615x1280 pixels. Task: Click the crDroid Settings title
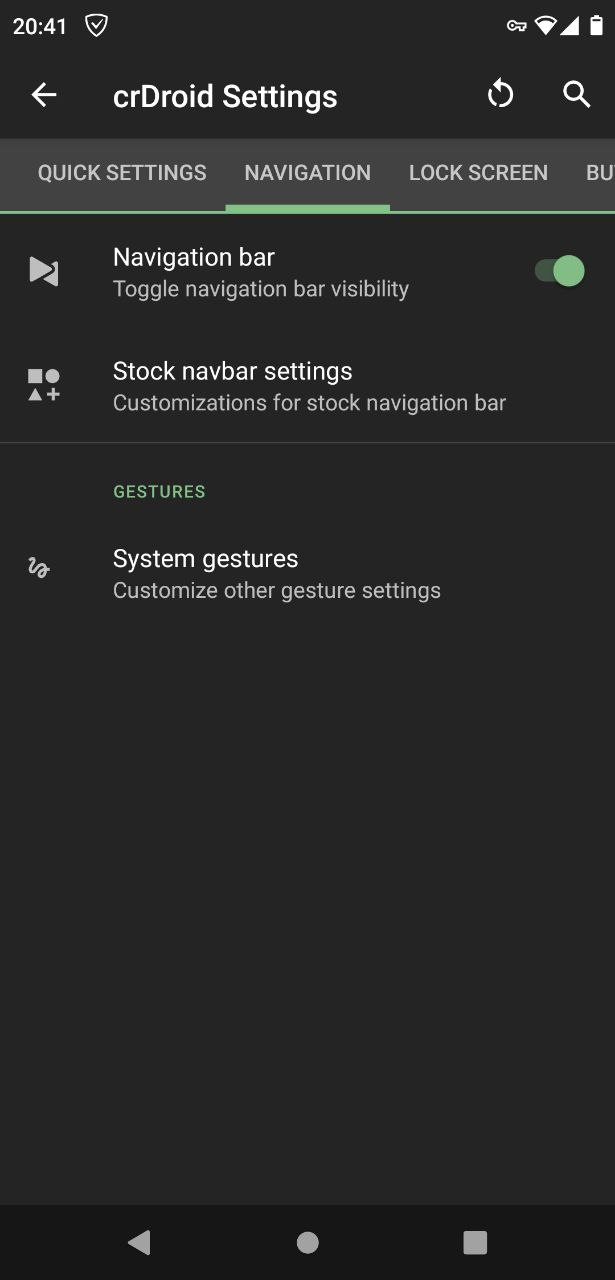(x=225, y=96)
